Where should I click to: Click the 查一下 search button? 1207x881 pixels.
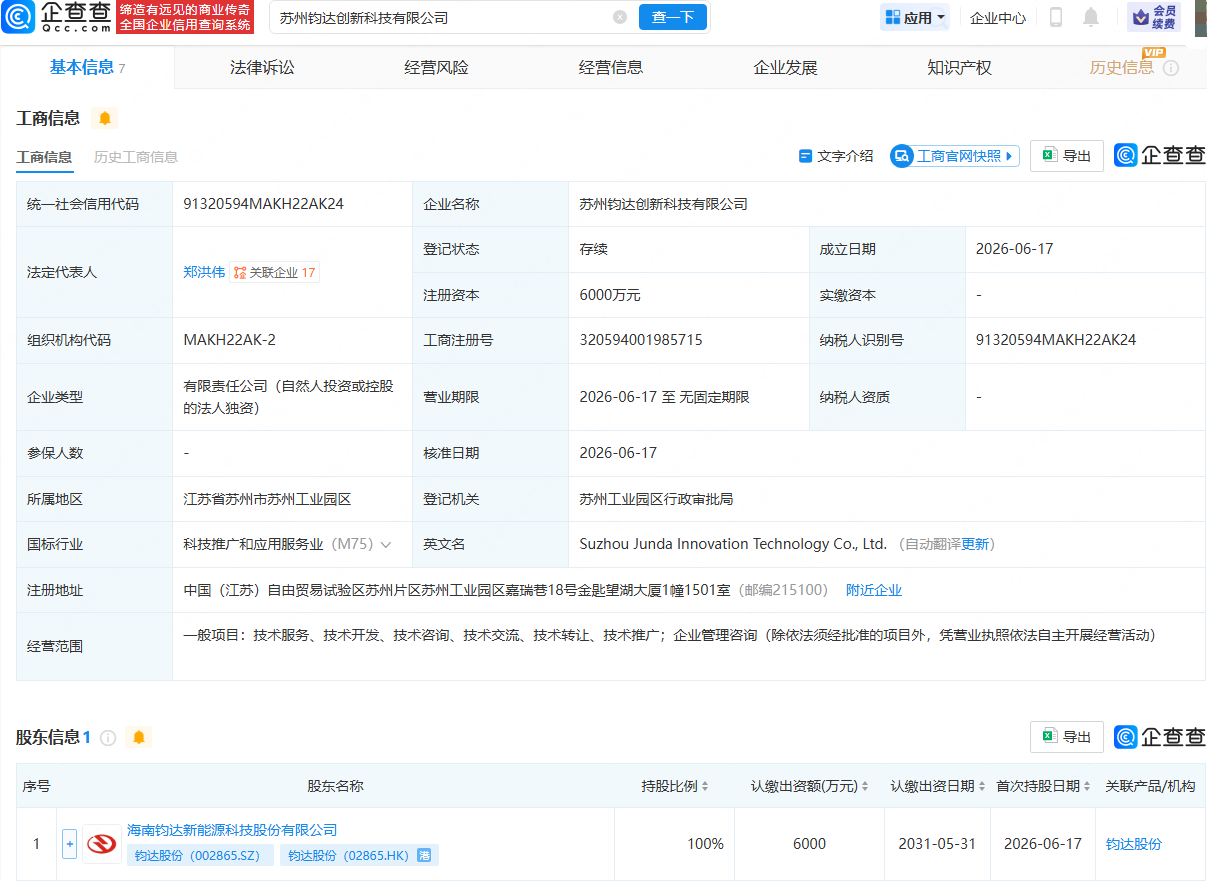[673, 17]
